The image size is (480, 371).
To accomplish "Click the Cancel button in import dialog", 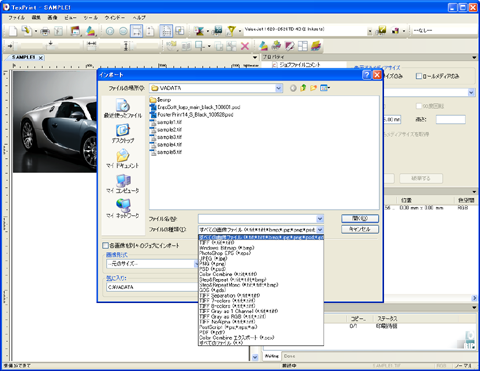I will (x=360, y=229).
